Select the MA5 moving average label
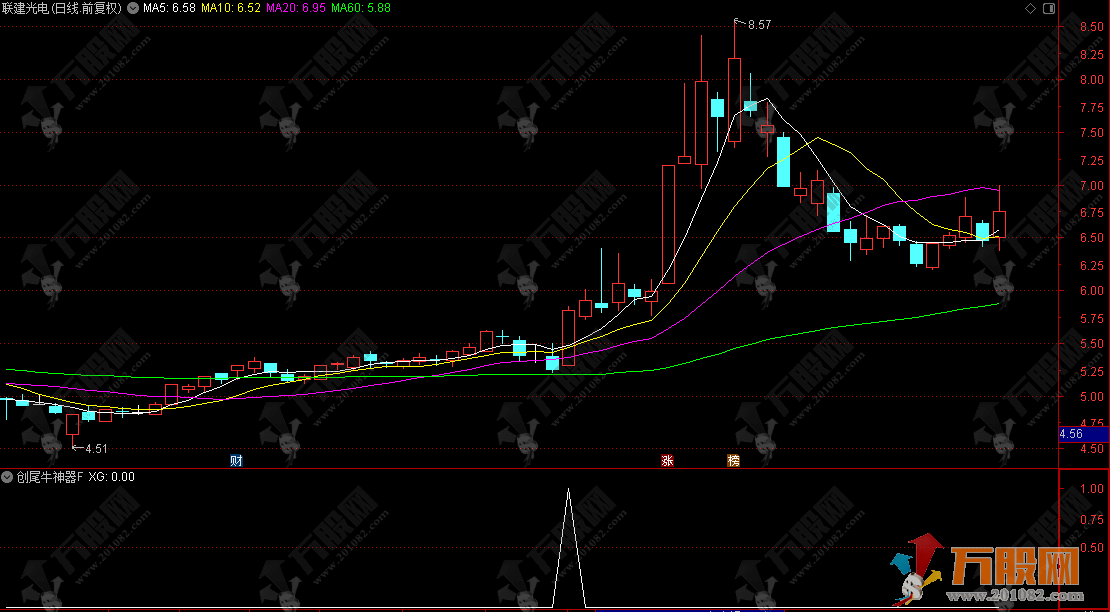 pos(169,8)
